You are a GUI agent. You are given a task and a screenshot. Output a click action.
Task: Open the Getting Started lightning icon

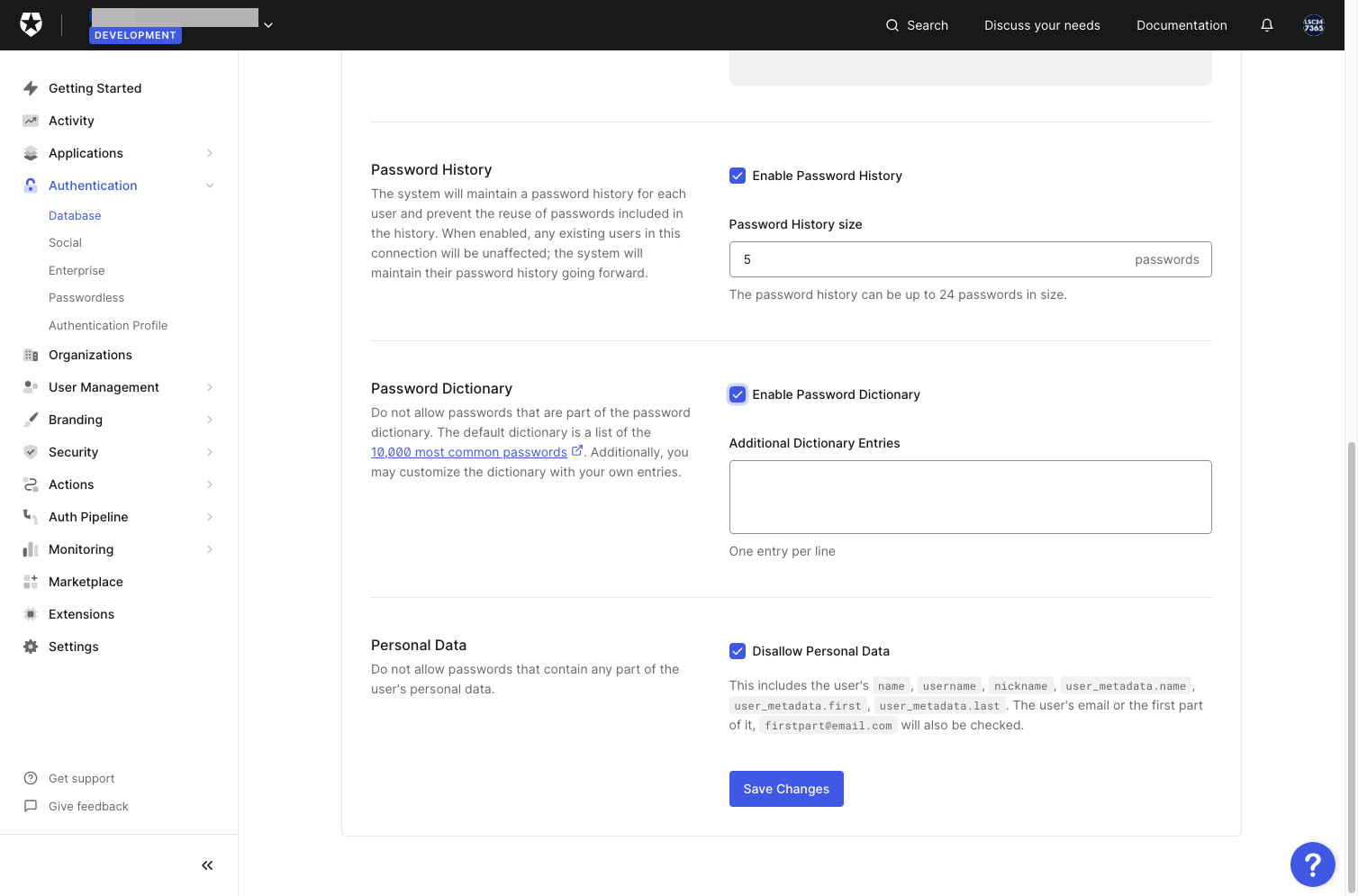coord(31,88)
